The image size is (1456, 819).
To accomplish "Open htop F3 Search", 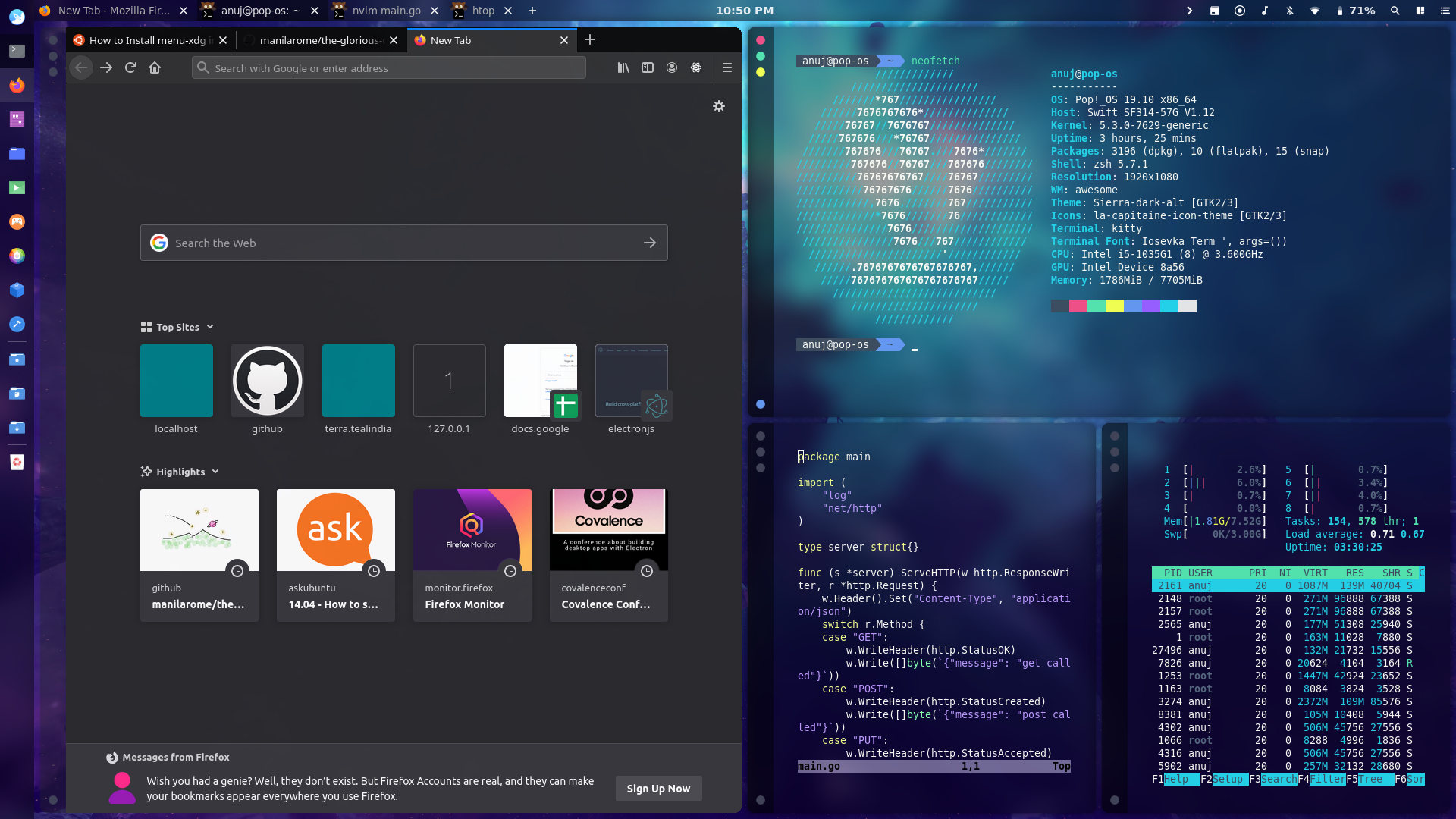I will 1273,779.
